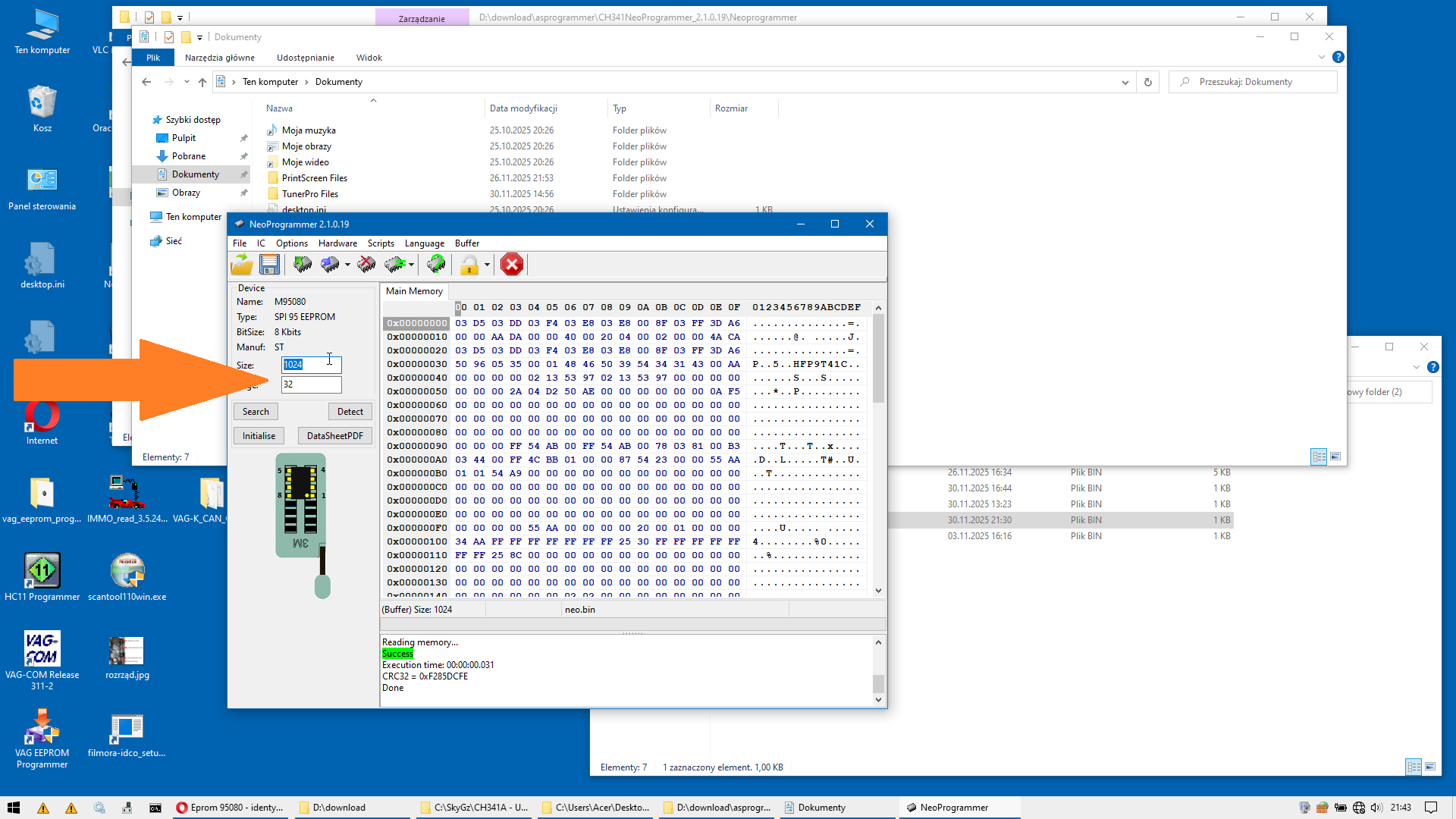Click the Windows Start button
The width and height of the screenshot is (1456, 819).
click(14, 808)
